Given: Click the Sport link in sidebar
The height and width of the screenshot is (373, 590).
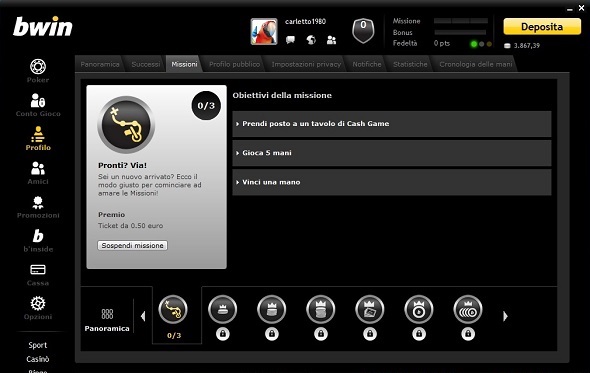Looking at the screenshot, I should pos(38,345).
